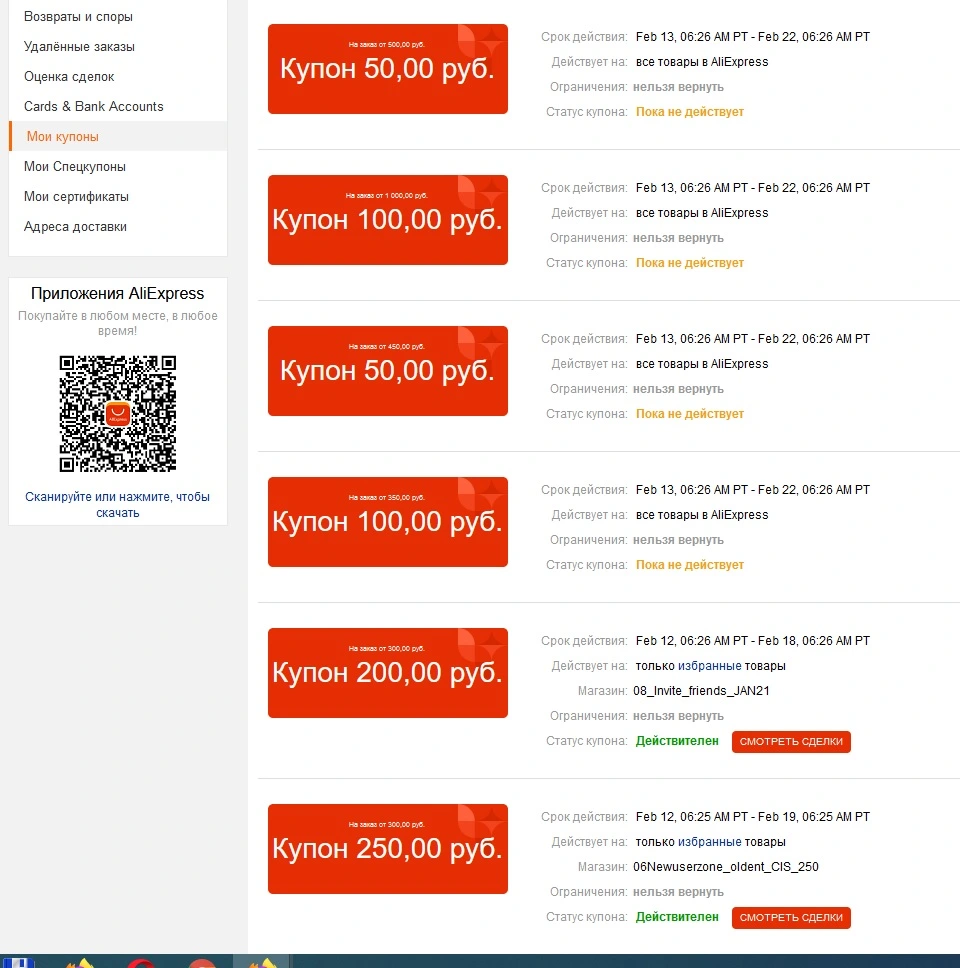Click store name 06Newuserzone_oldent_CIS_250
The image size is (960, 968).
726,867
